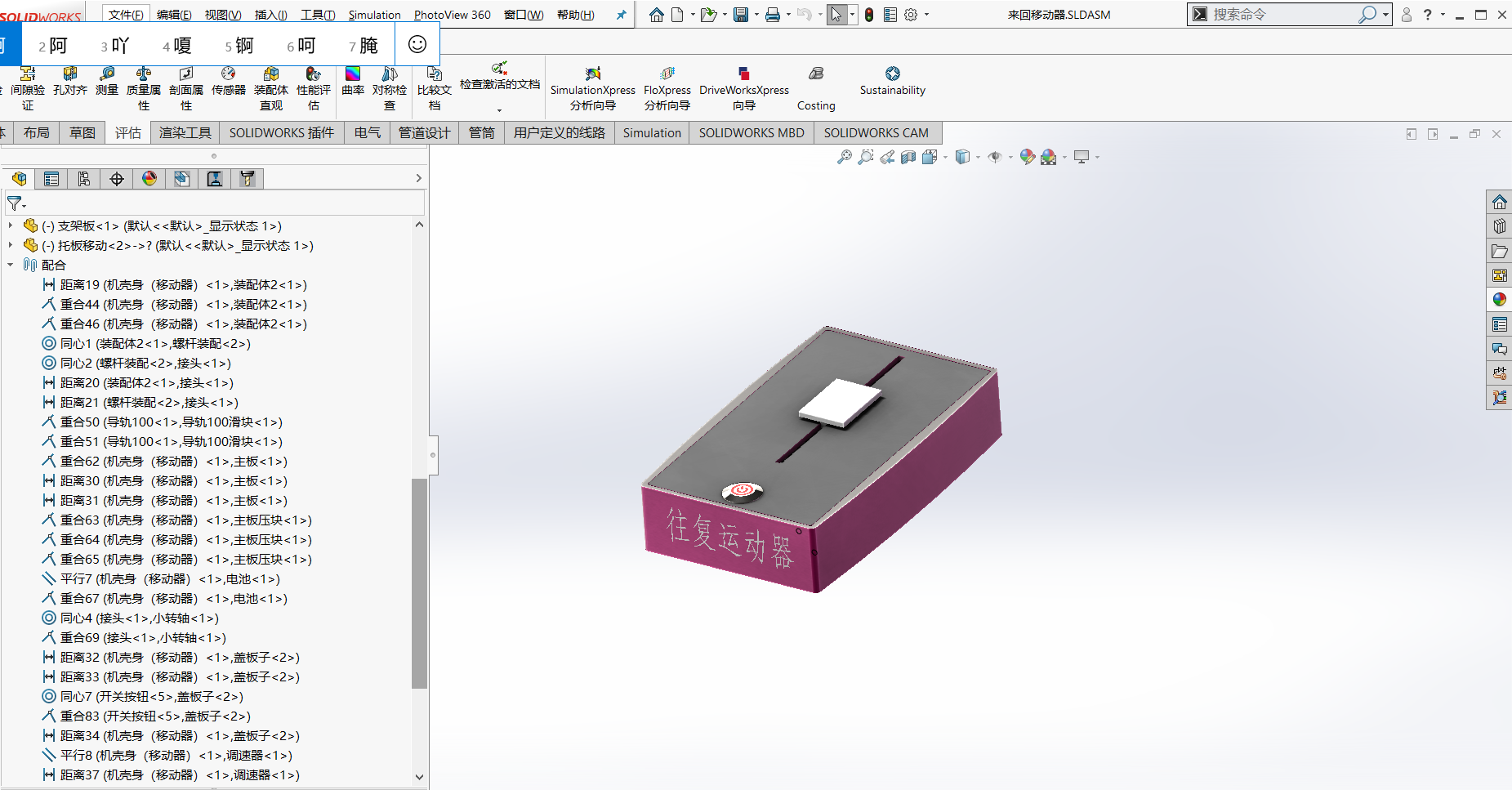
Task: Switch to the 渲染工具 tab
Action: click(185, 132)
